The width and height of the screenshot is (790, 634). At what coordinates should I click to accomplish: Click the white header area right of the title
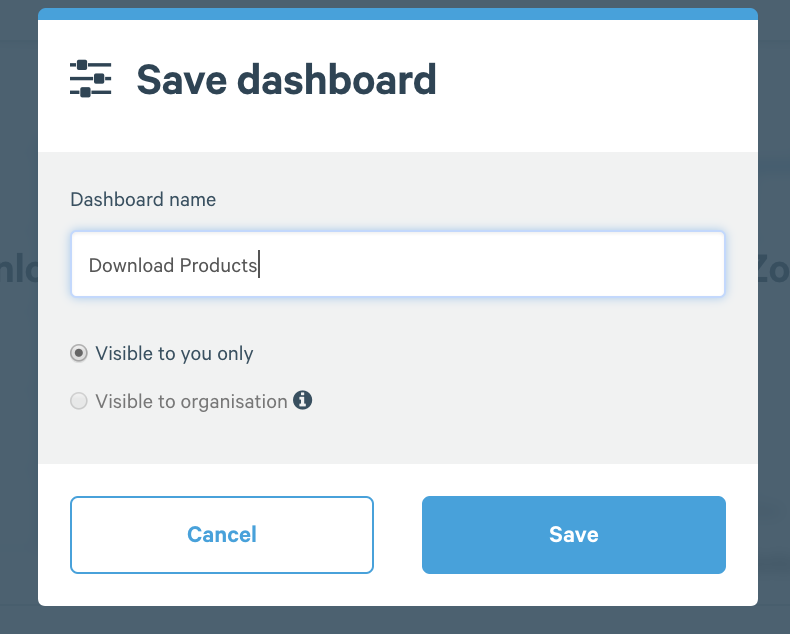(x=595, y=81)
